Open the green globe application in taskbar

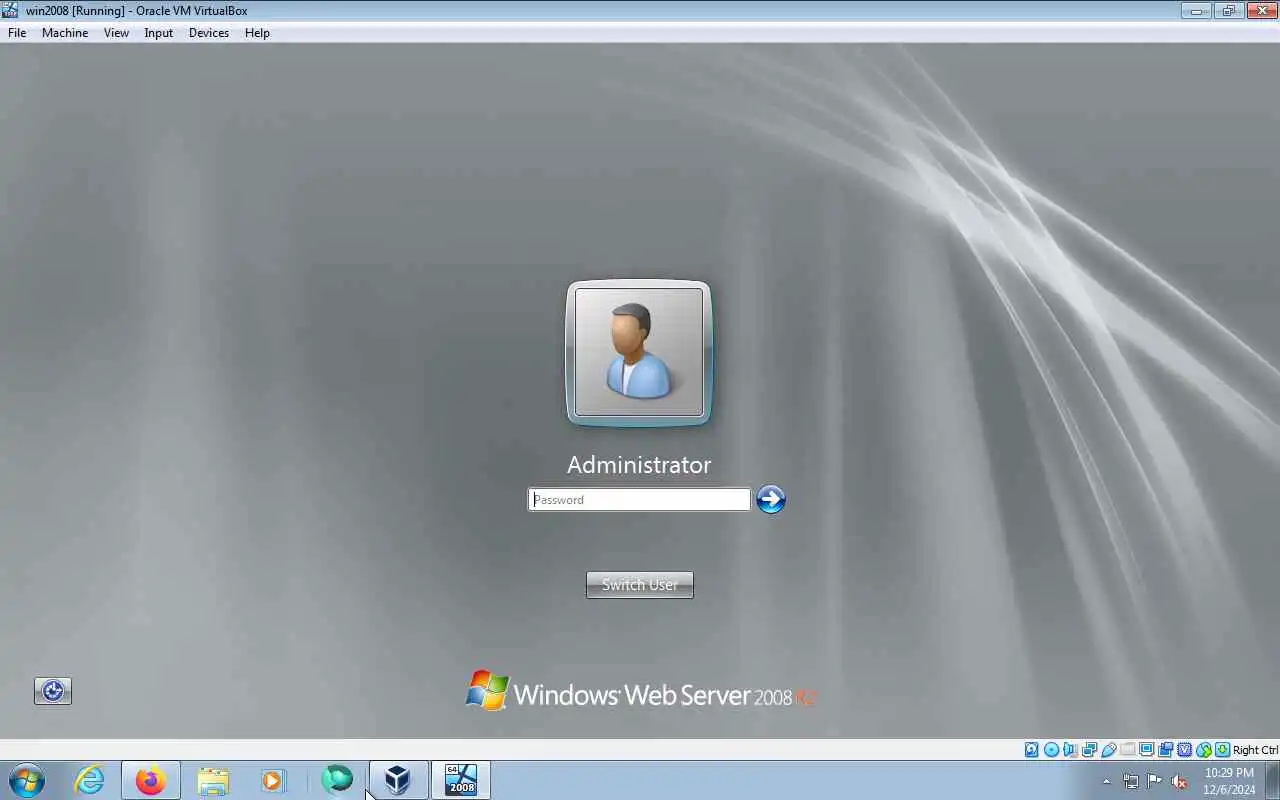click(337, 780)
